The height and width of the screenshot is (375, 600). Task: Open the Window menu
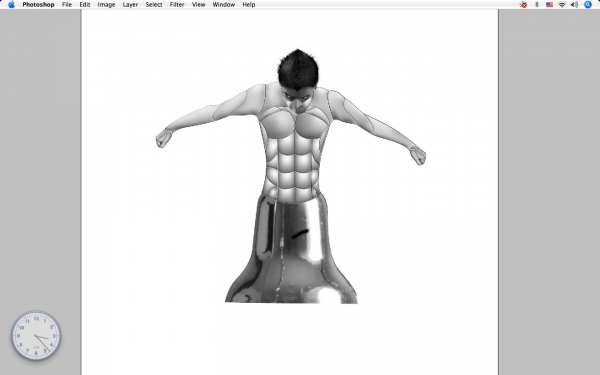click(224, 5)
